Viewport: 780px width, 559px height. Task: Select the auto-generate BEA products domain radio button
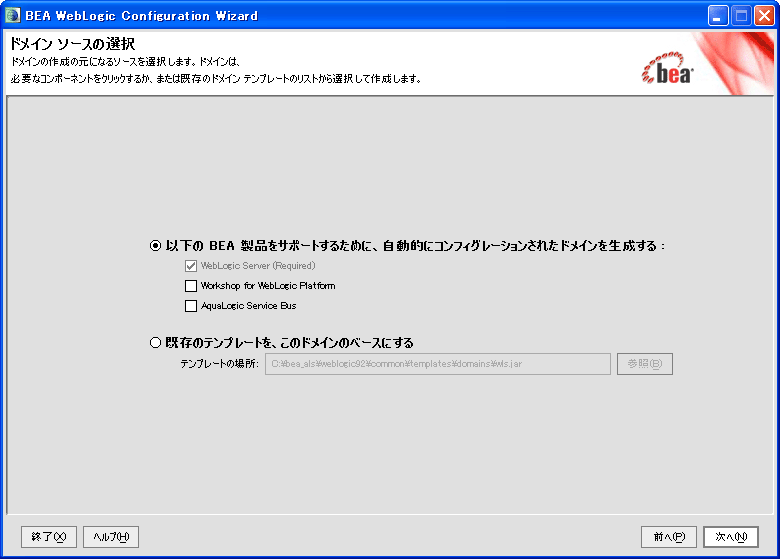point(155,246)
